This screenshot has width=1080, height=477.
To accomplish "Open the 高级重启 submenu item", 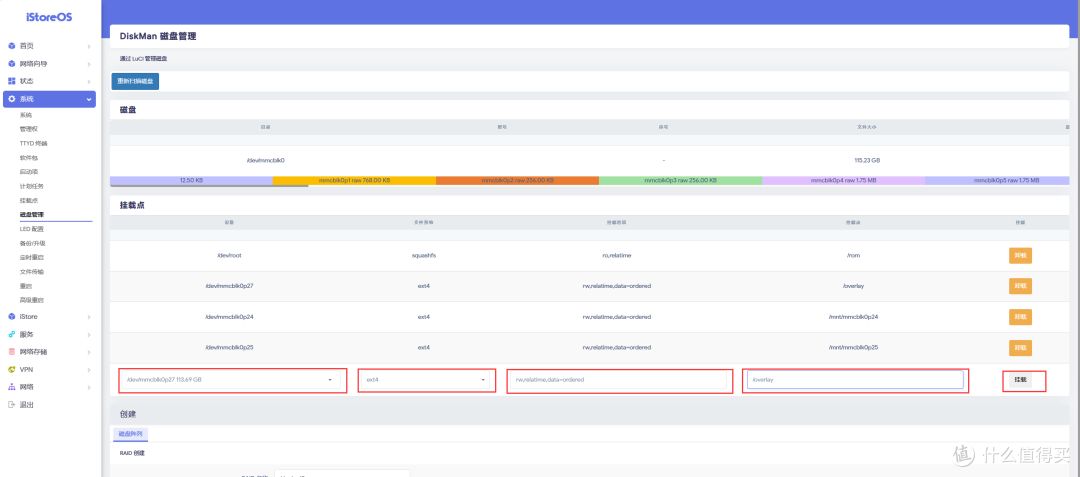I will coord(31,300).
